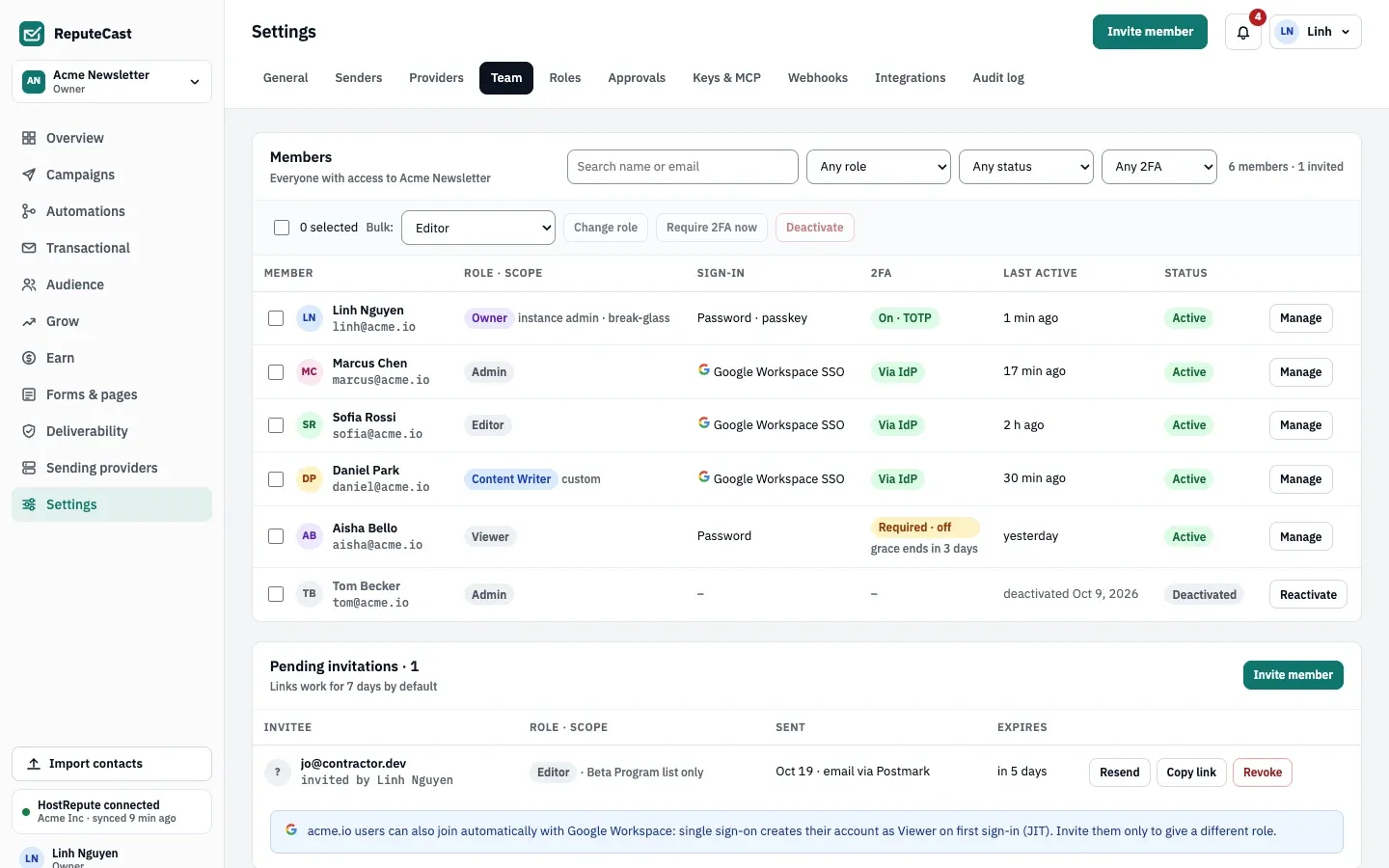Switch to the Webhooks tab
This screenshot has width=1389, height=868.
click(818, 78)
